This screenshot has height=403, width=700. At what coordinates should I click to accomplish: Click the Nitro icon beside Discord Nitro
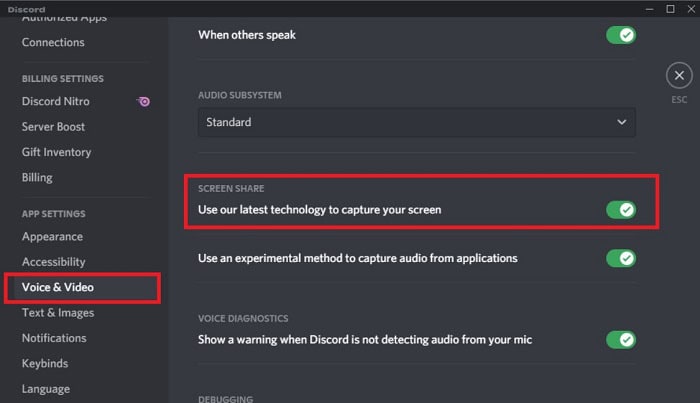(x=143, y=101)
